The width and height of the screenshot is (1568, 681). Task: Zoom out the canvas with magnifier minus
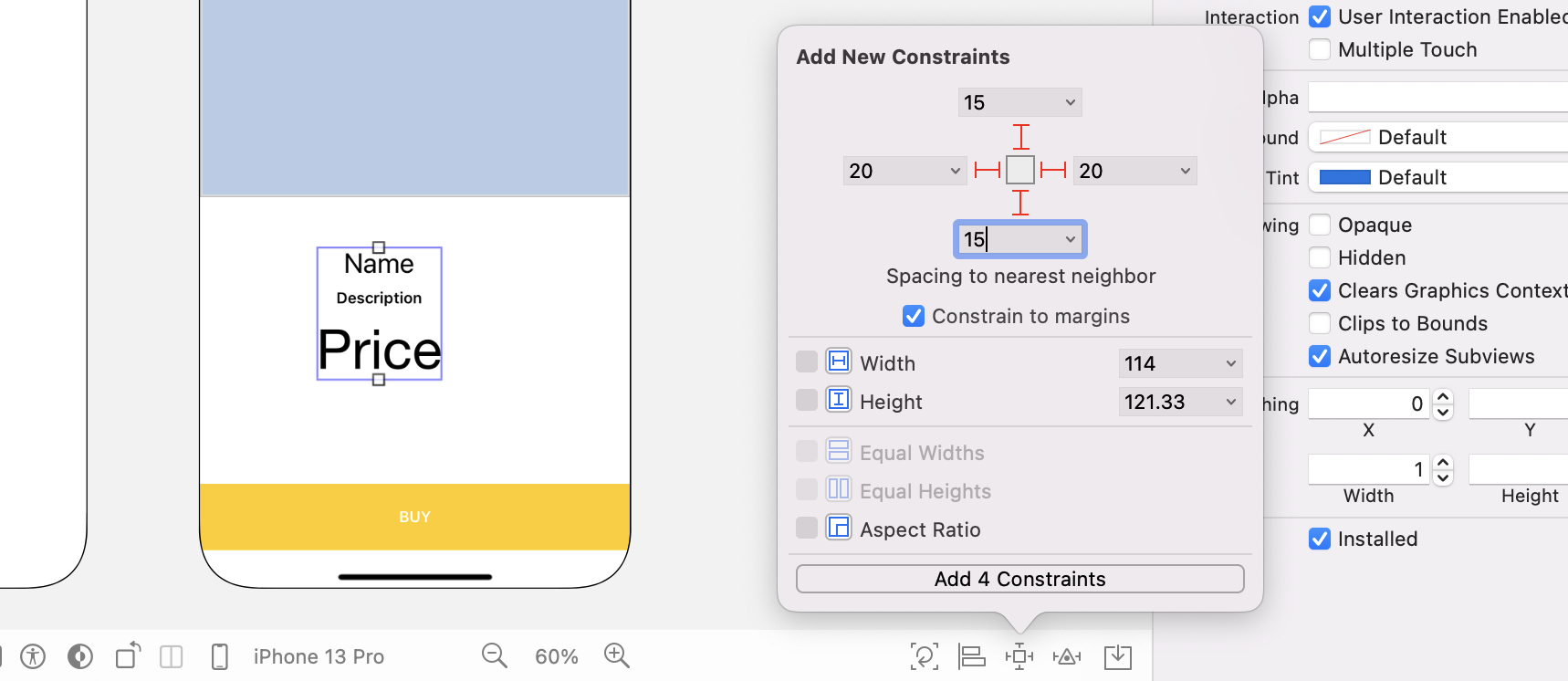pos(494,655)
